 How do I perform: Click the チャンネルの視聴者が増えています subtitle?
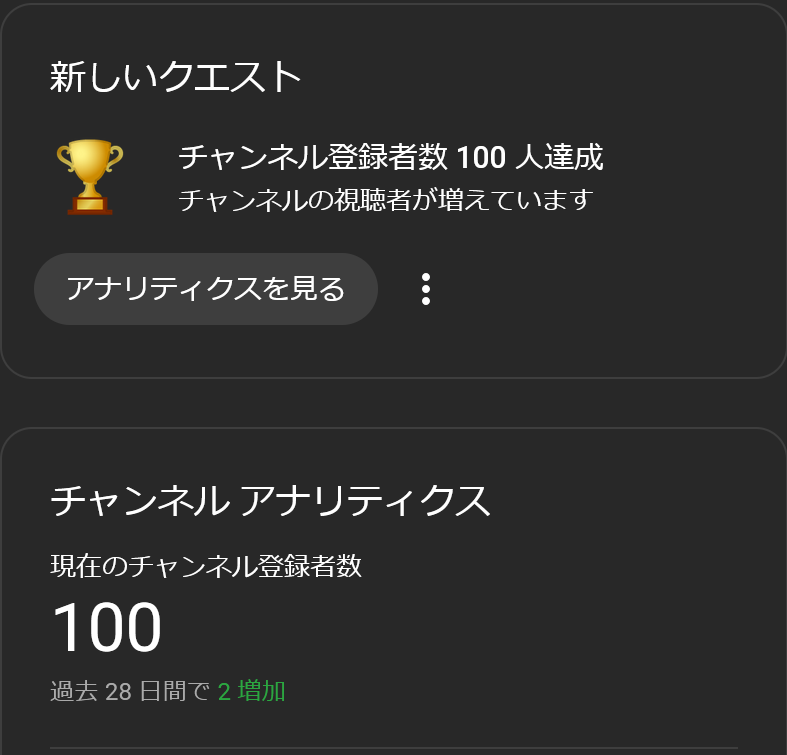pos(386,200)
